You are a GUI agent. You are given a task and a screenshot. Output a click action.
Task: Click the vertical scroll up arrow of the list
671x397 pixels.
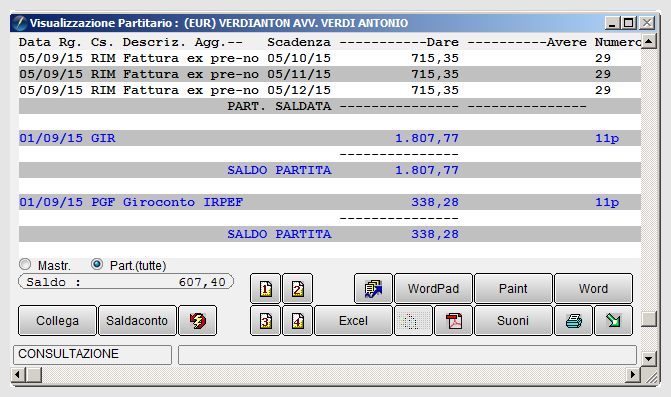click(x=649, y=41)
